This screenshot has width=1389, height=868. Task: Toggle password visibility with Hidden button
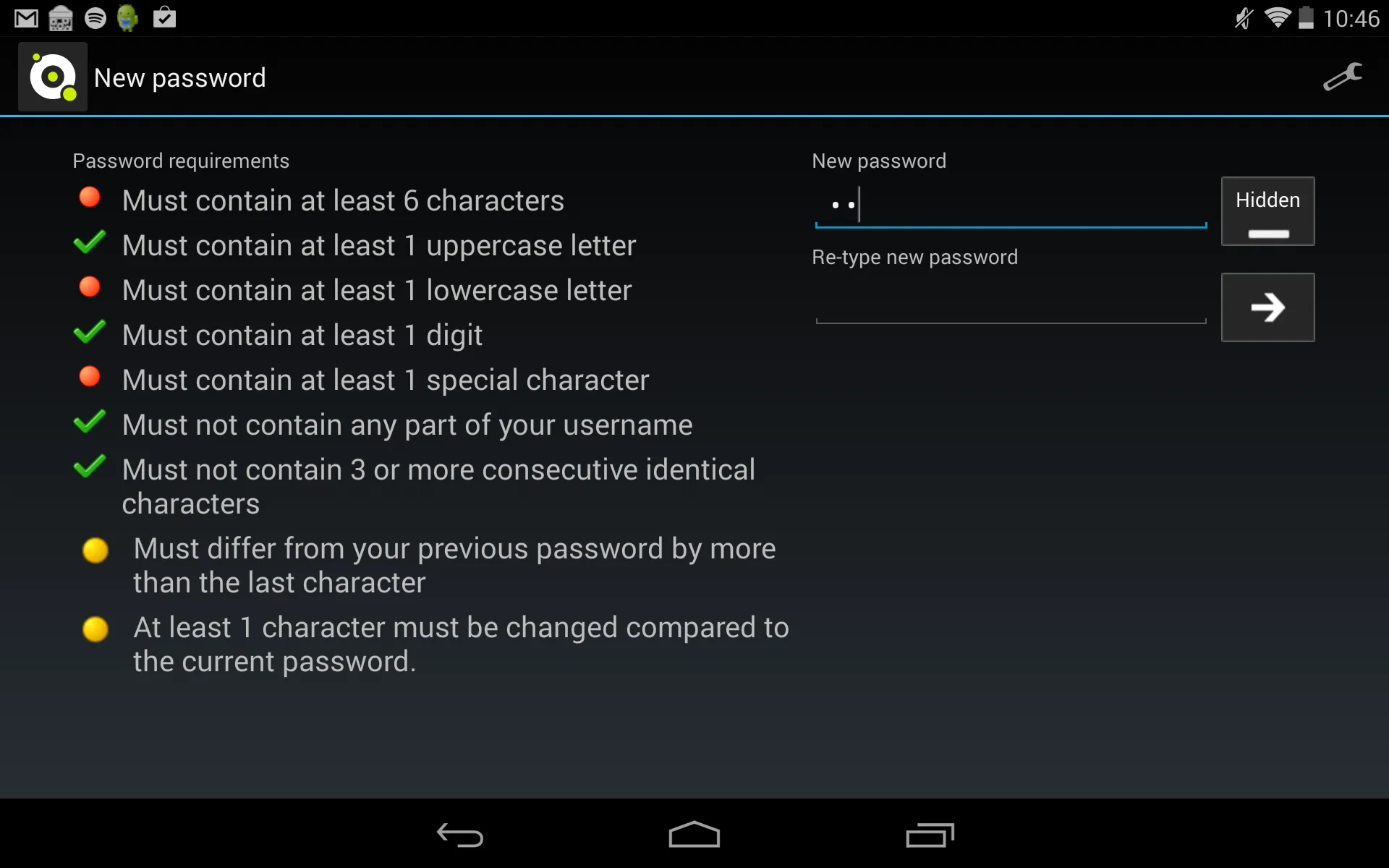[1267, 210]
